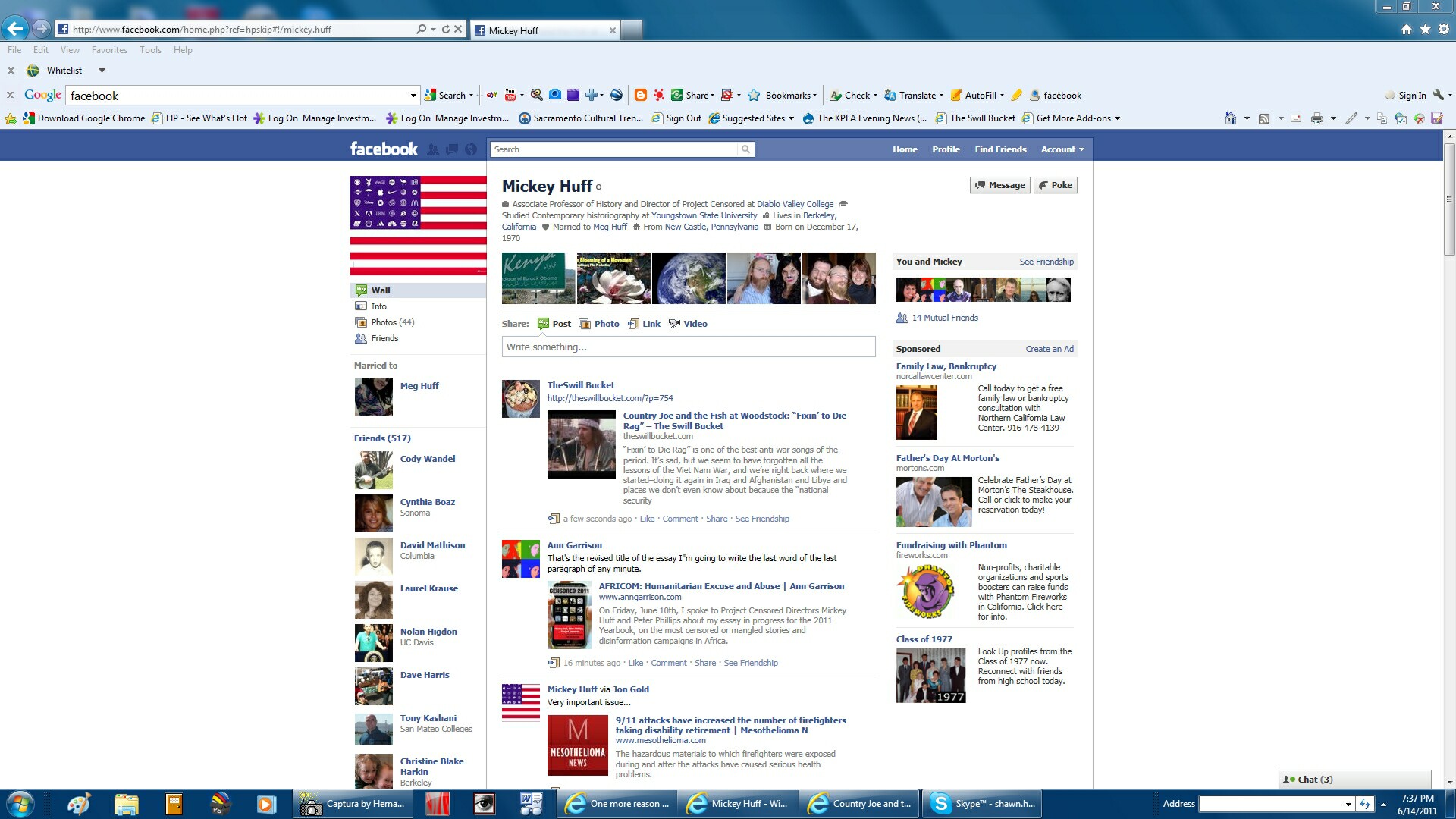
Task: Click the IE favorites star icon
Action: point(1425,29)
